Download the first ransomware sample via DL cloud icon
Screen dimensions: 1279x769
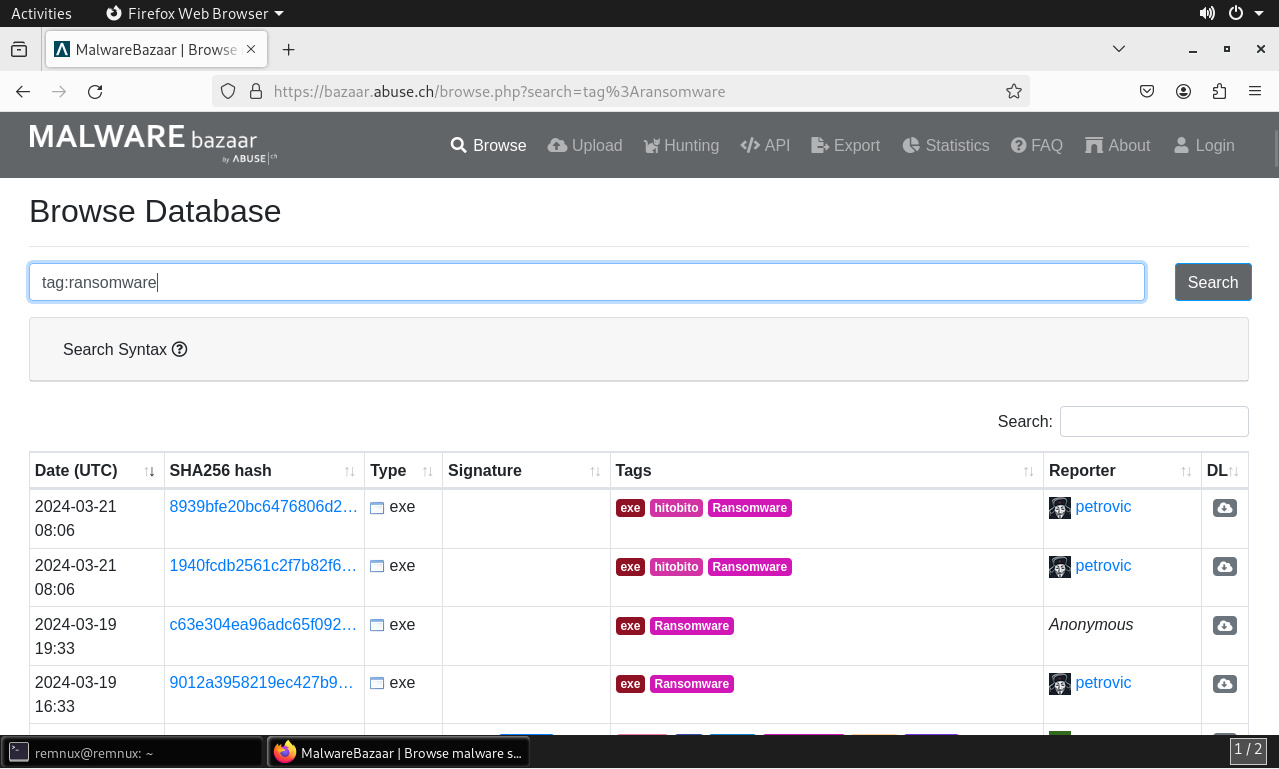coord(1224,507)
